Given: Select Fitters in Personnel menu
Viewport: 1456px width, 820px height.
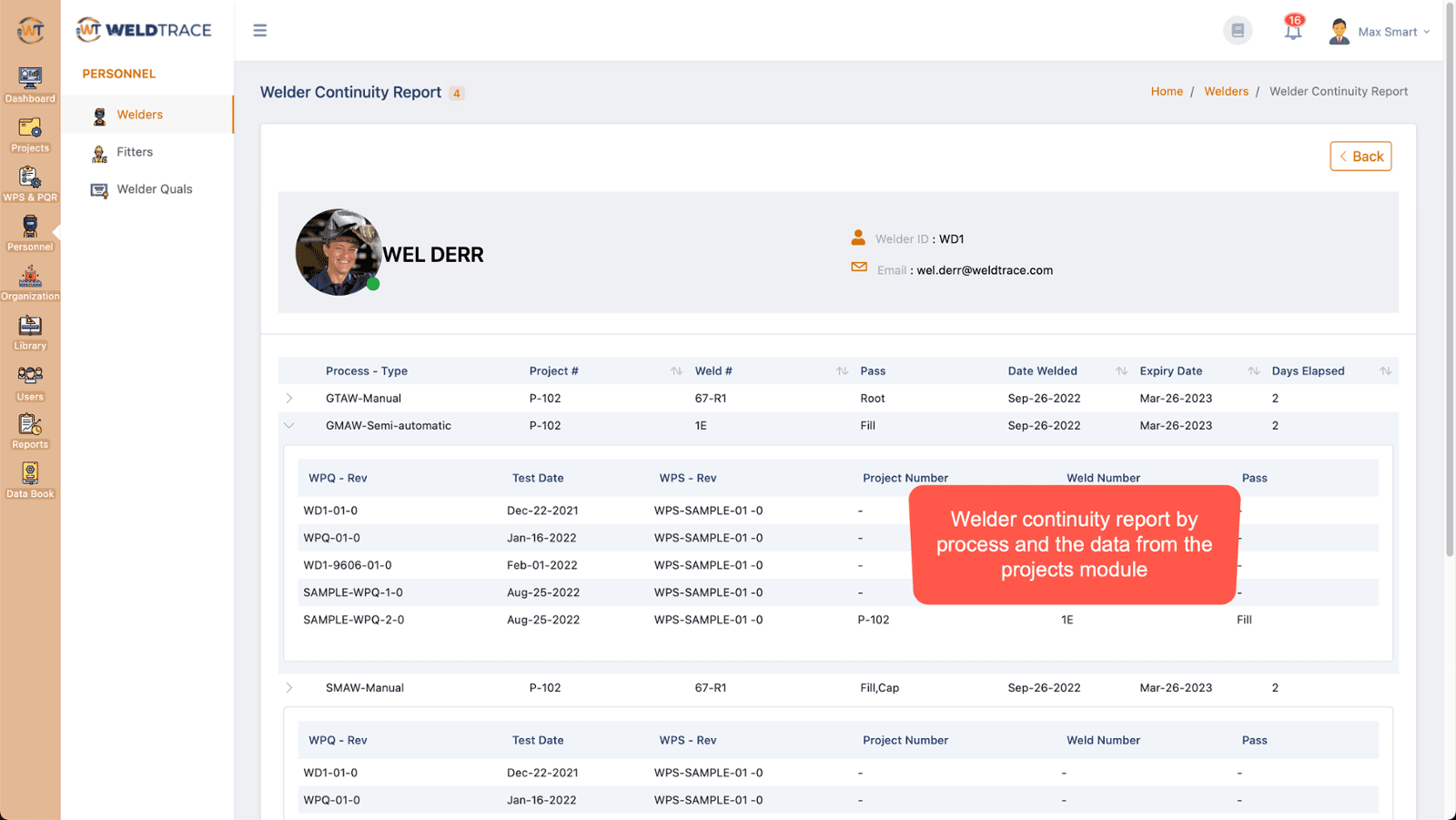Looking at the screenshot, I should click(135, 152).
